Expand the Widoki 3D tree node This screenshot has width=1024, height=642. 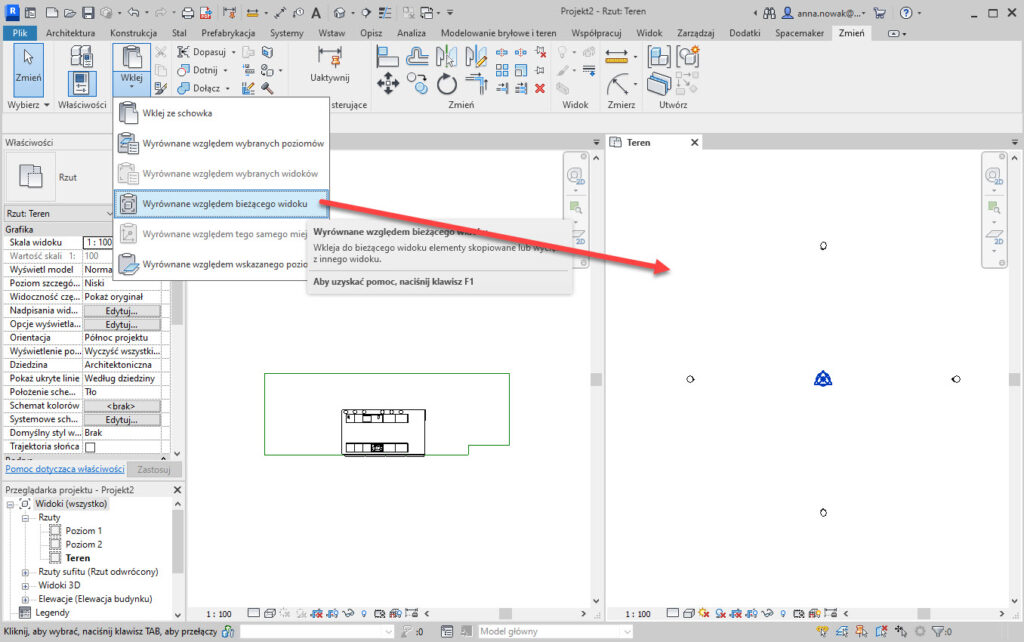coord(26,585)
